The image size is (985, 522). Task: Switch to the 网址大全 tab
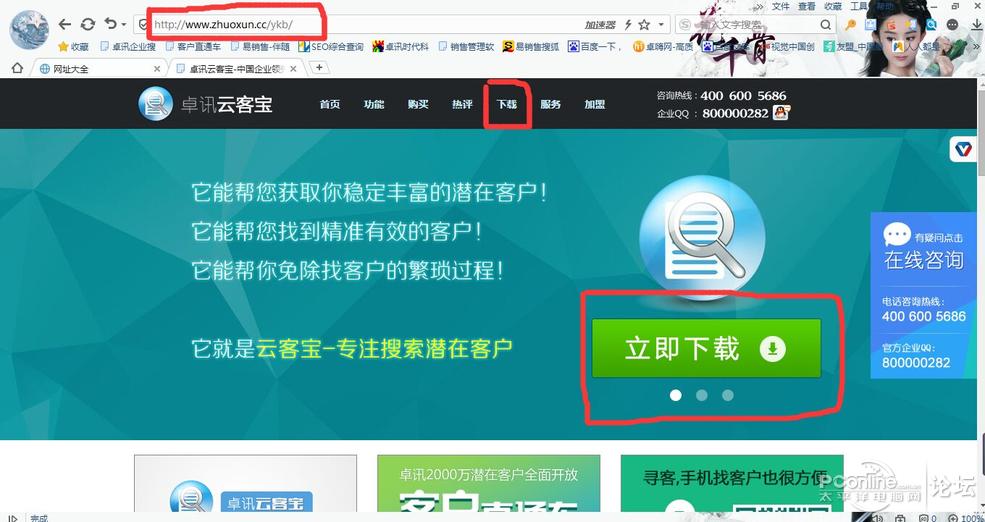click(101, 68)
